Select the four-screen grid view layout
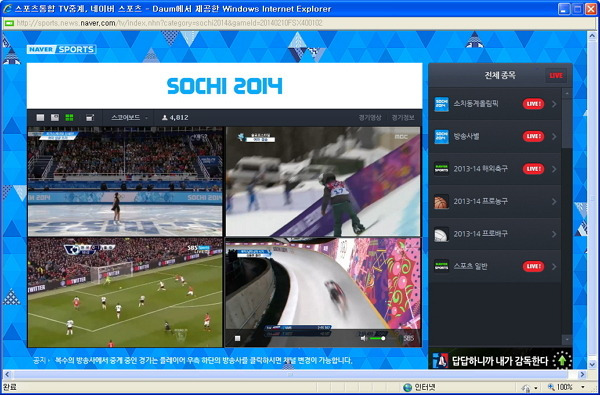 tap(69, 118)
